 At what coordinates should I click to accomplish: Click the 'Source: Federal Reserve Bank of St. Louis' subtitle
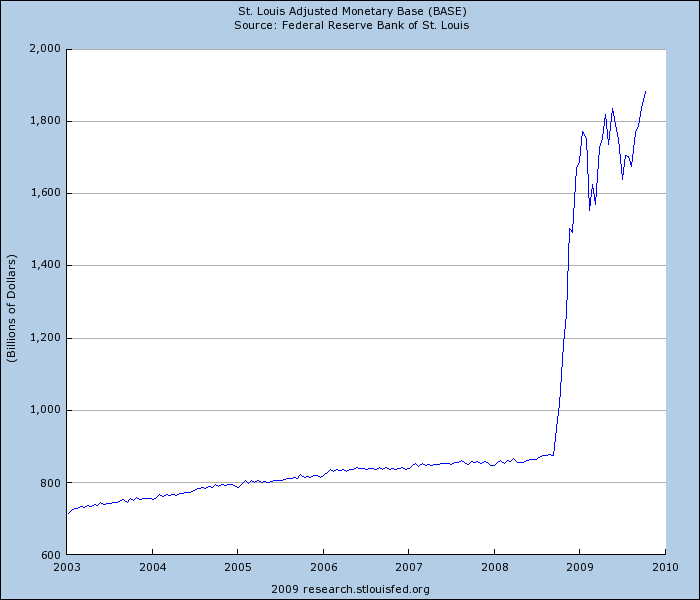[x=352, y=25]
